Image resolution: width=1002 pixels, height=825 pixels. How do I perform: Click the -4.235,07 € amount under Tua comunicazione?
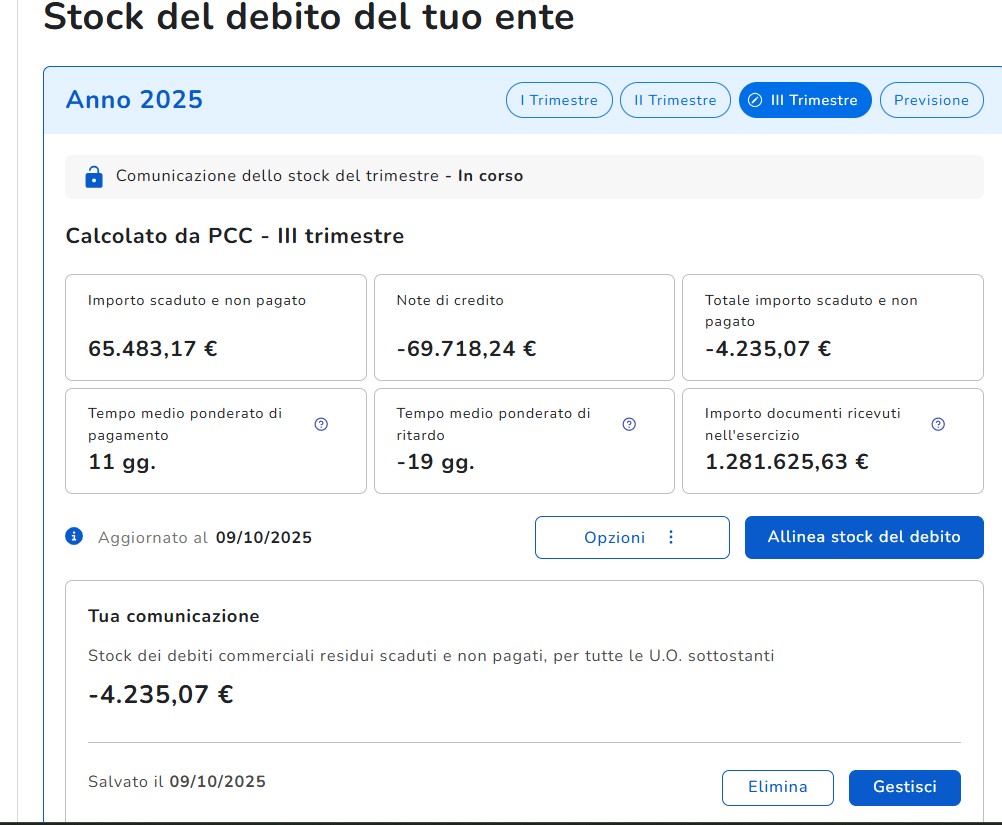(161, 694)
